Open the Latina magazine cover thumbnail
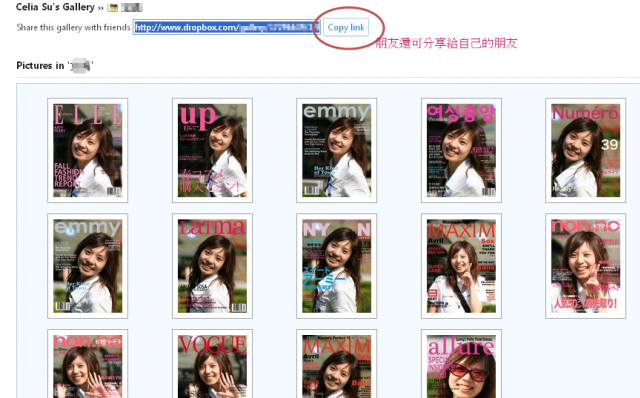The height and width of the screenshot is (398, 640). 212,266
